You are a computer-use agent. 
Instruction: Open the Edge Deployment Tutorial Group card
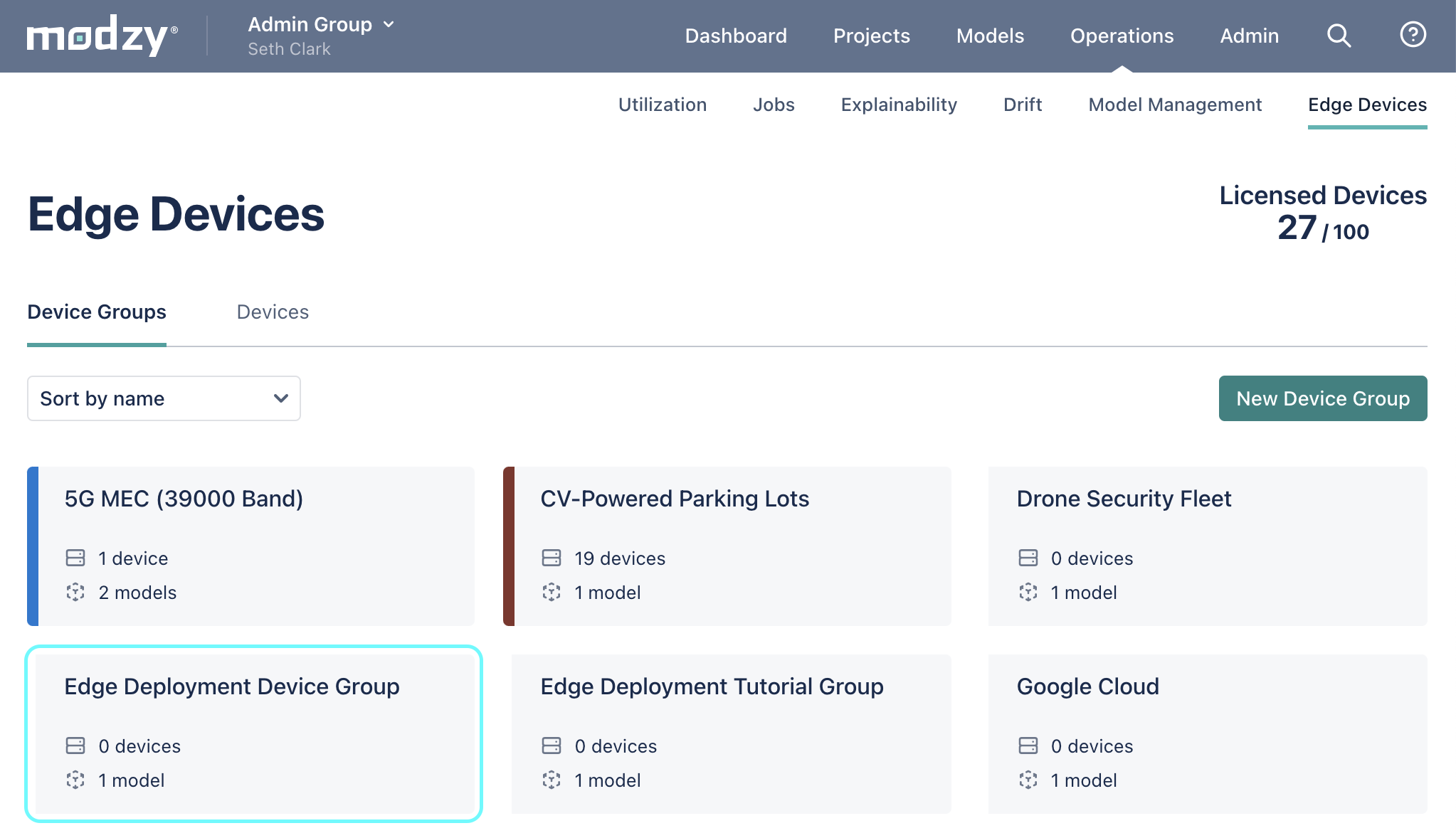tap(731, 733)
